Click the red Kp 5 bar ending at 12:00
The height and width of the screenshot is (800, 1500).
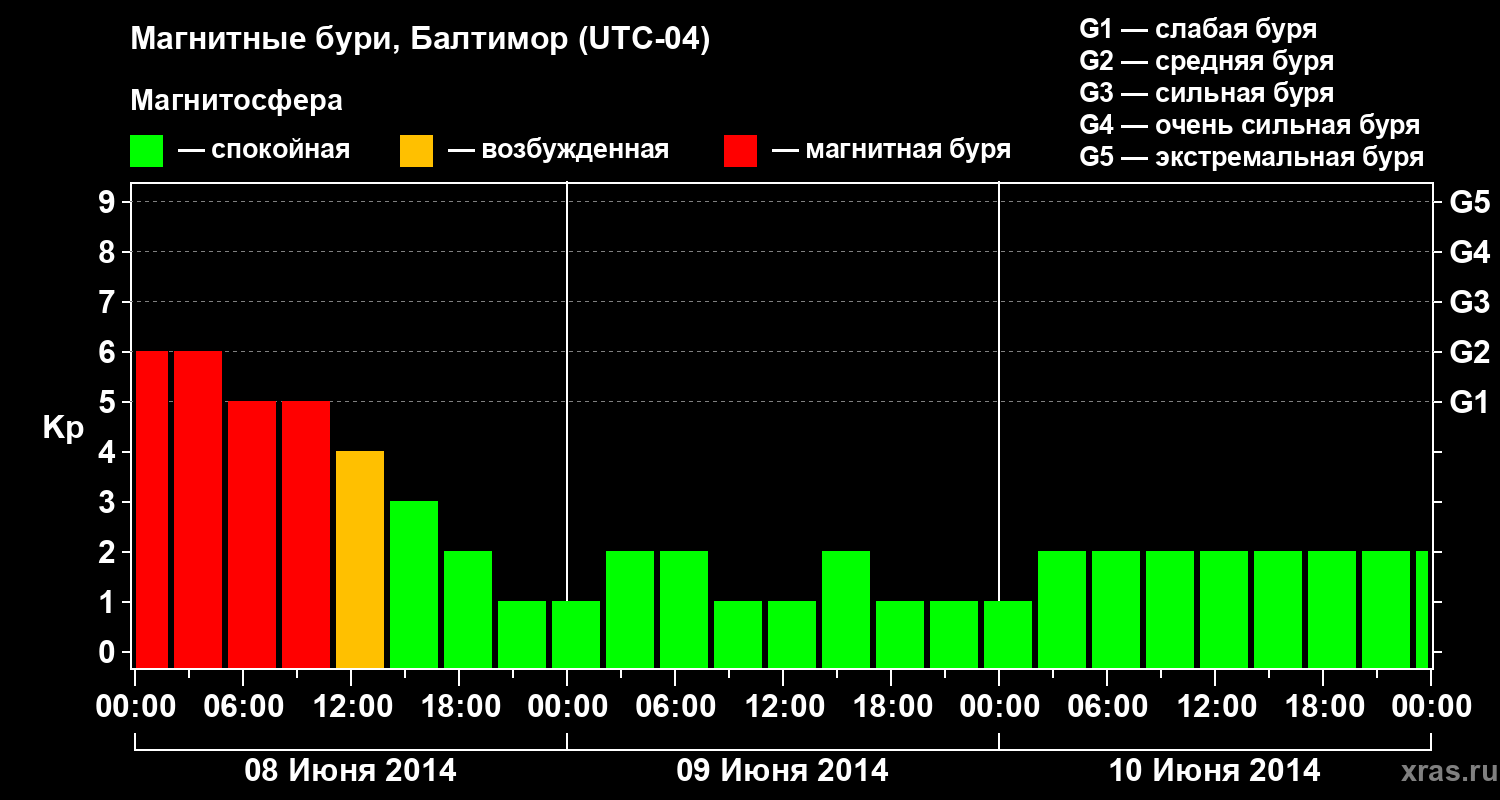[x=306, y=535]
